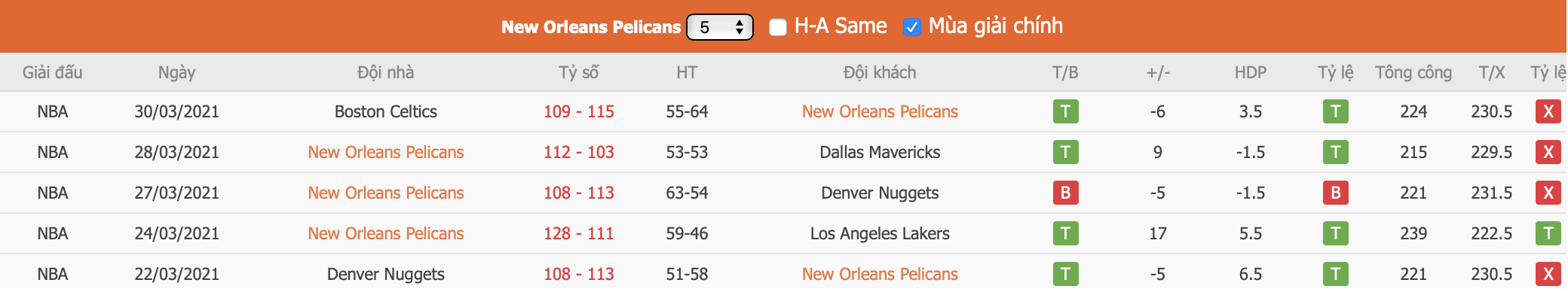Enable the H-A Same checkbox
This screenshot has width=1568, height=289.
[778, 27]
